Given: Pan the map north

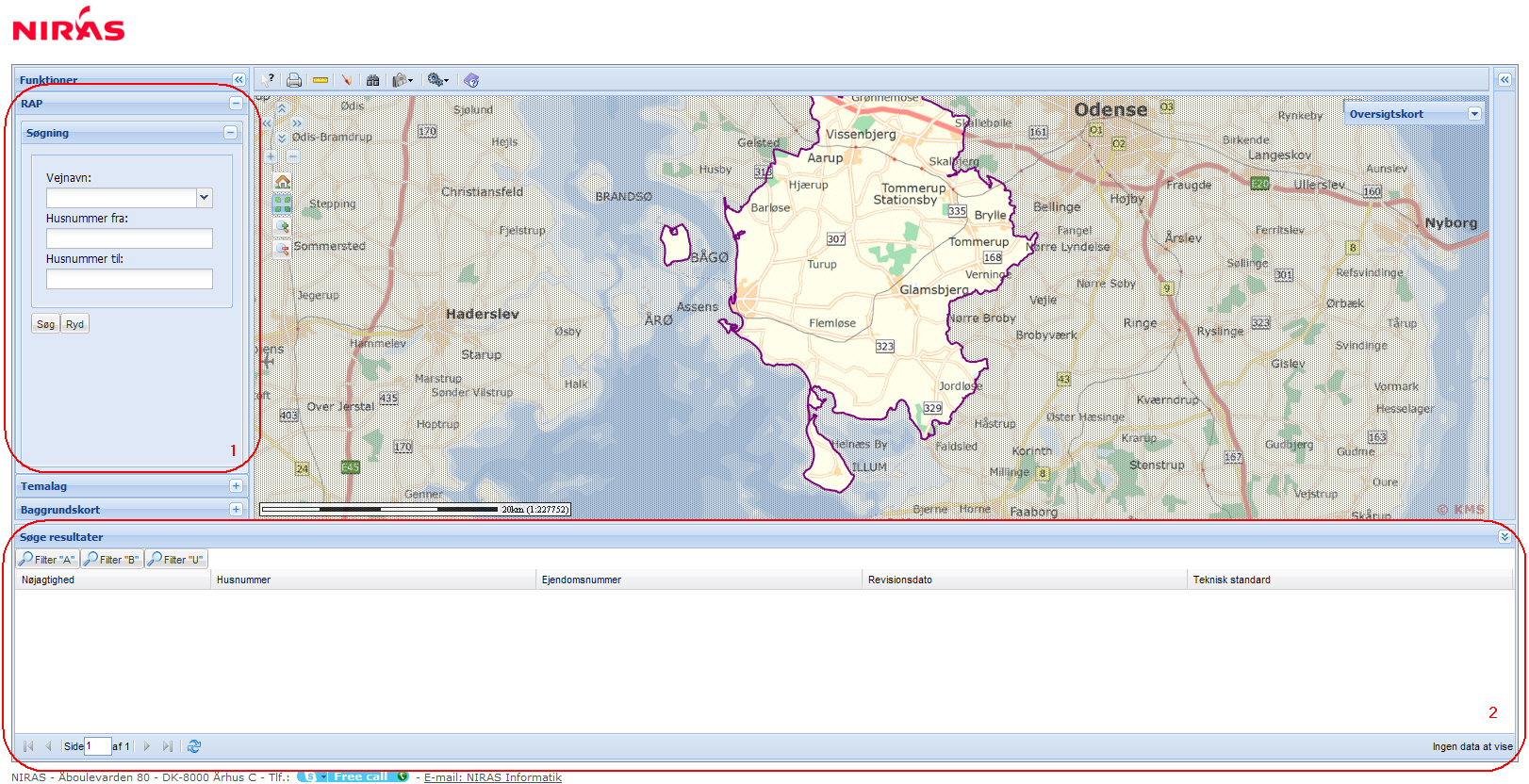Looking at the screenshot, I should [x=282, y=109].
